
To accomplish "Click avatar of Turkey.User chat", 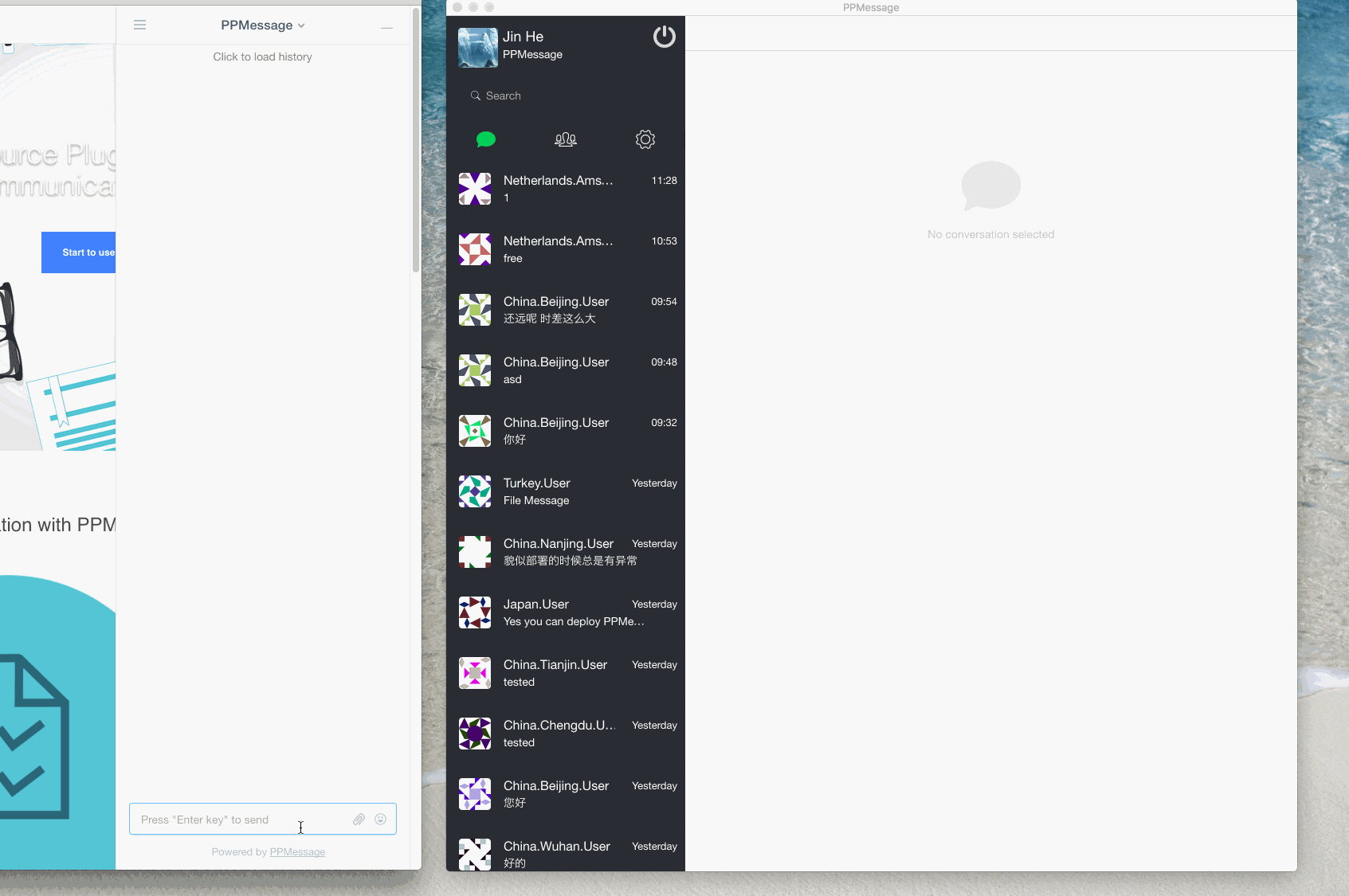I will 475,491.
